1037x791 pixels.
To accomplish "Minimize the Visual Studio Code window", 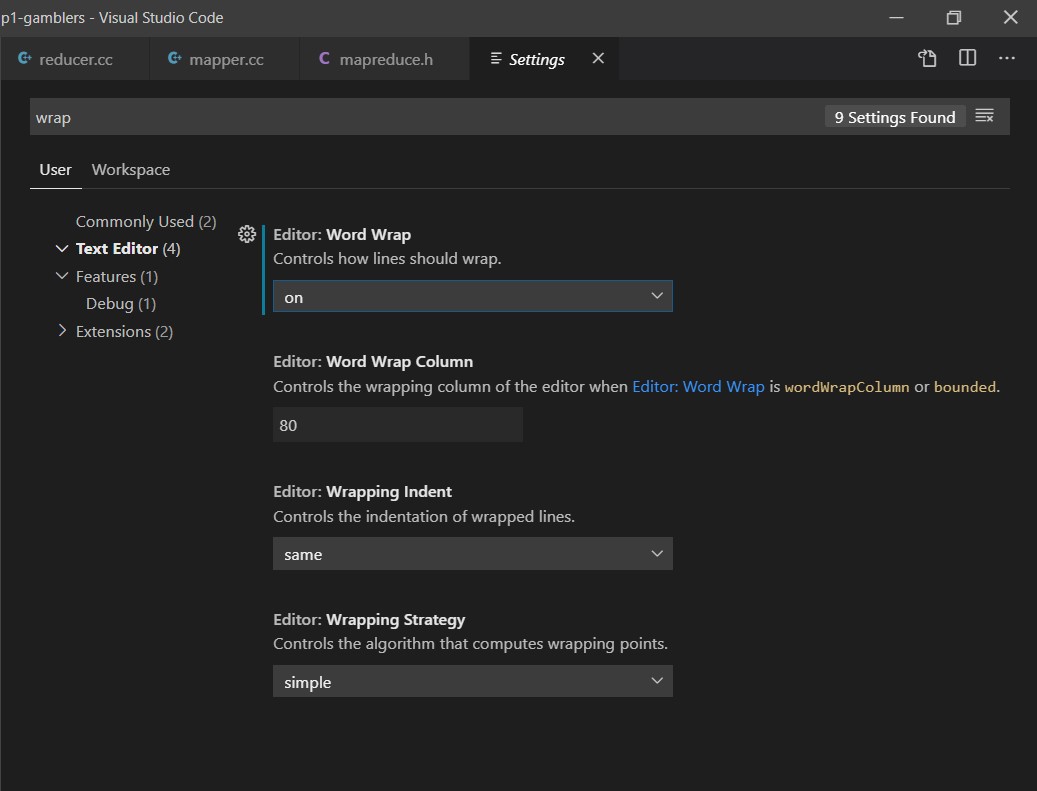I will click(896, 17).
